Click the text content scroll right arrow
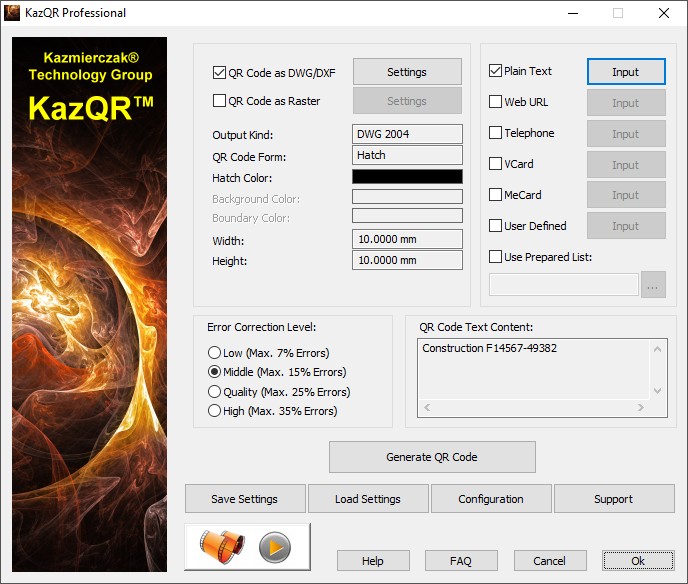688x584 pixels. click(641, 408)
